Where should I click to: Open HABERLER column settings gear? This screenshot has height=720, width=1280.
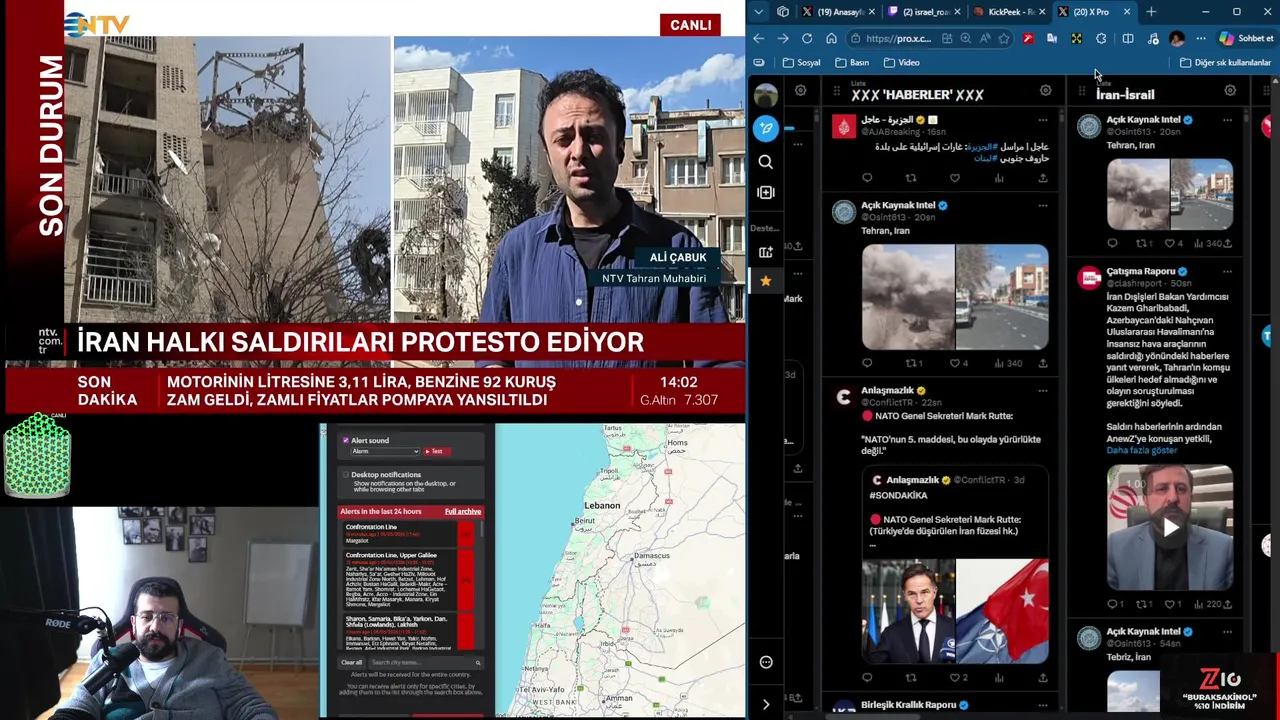tap(1045, 91)
